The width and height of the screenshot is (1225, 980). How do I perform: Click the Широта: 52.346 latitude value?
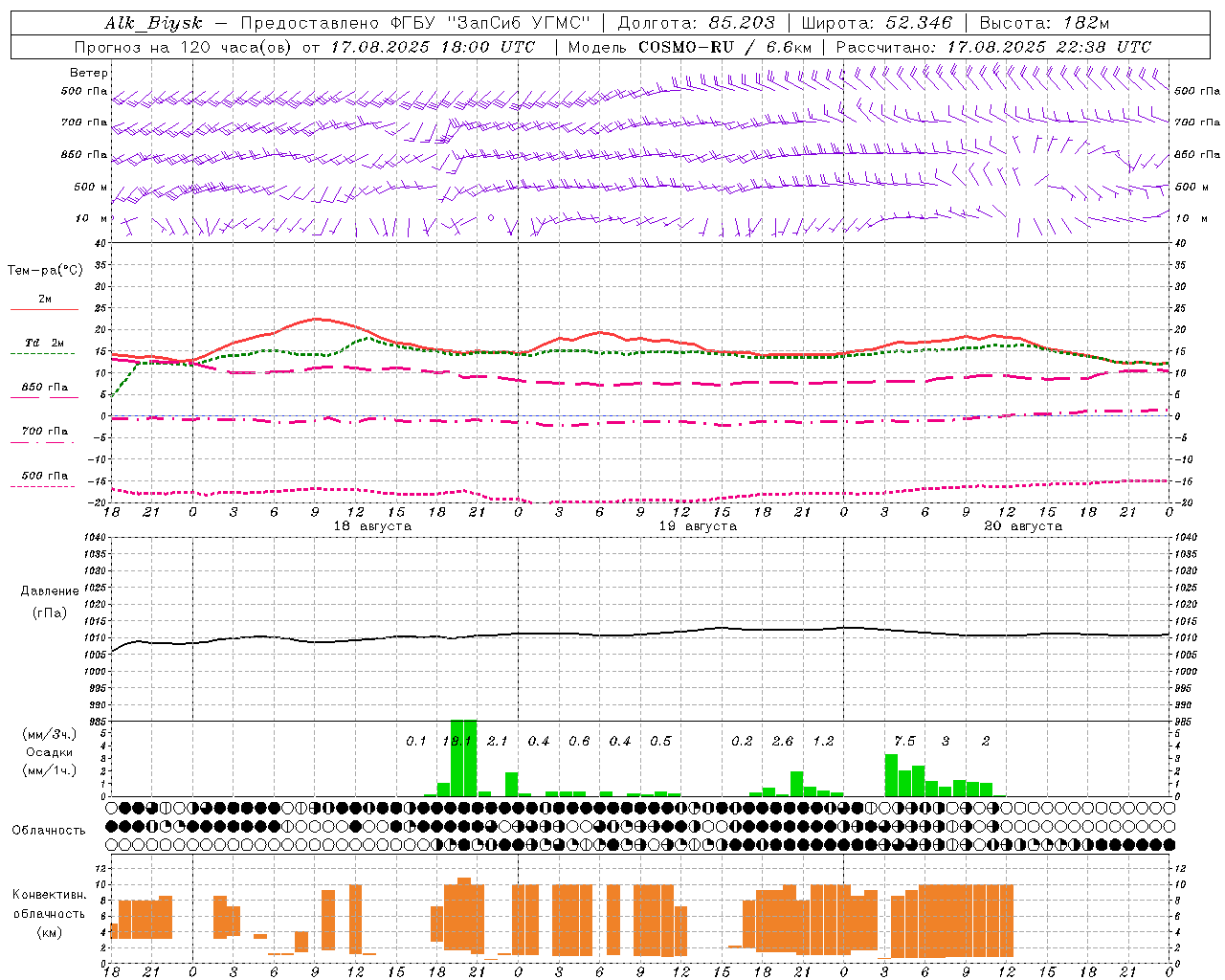877,23
